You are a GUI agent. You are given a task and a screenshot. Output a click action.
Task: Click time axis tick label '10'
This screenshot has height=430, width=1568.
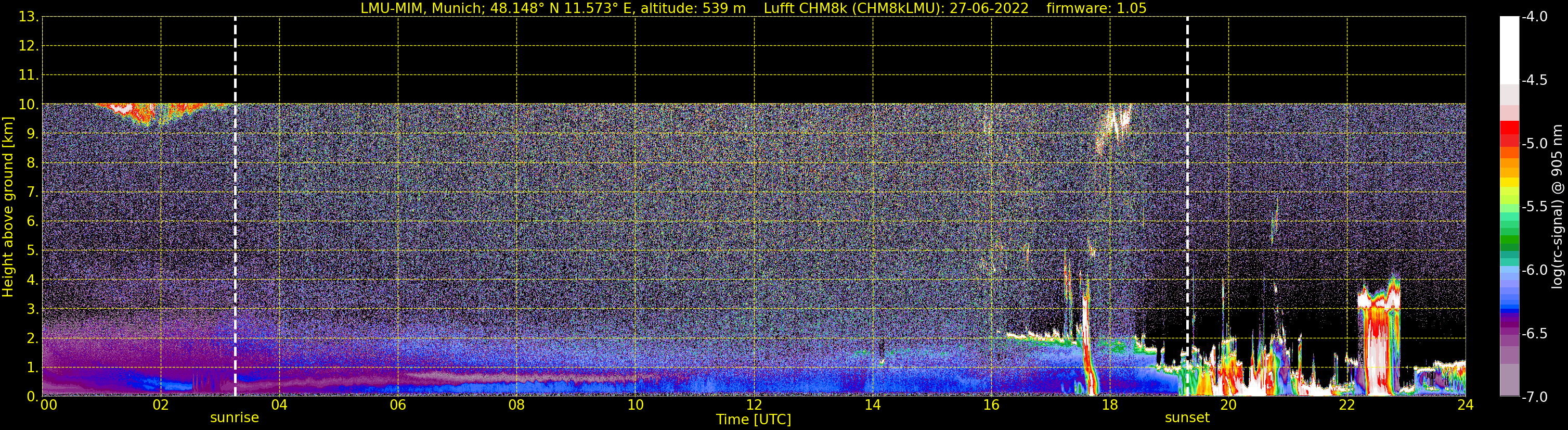(636, 405)
